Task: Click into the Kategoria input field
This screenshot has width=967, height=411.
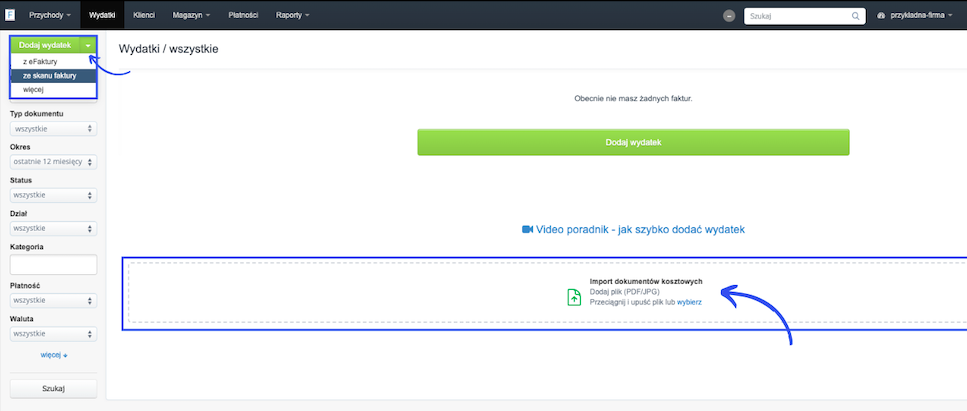Action: click(x=54, y=265)
